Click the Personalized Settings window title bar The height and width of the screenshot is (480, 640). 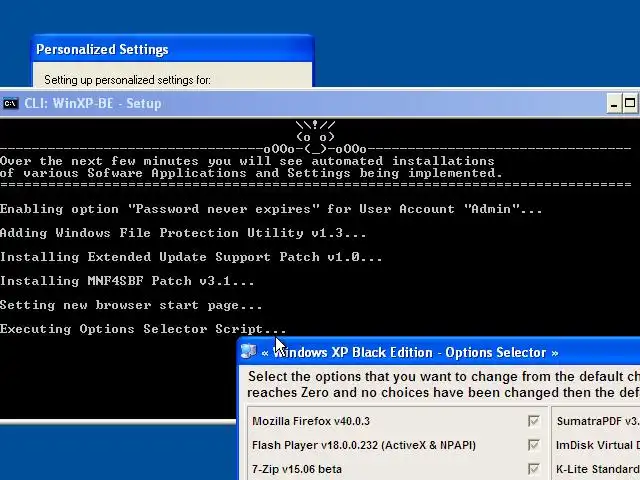coord(172,49)
